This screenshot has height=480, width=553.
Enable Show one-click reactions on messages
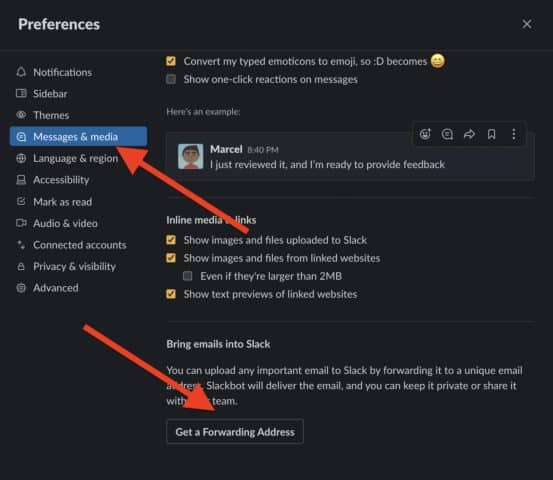click(x=171, y=79)
